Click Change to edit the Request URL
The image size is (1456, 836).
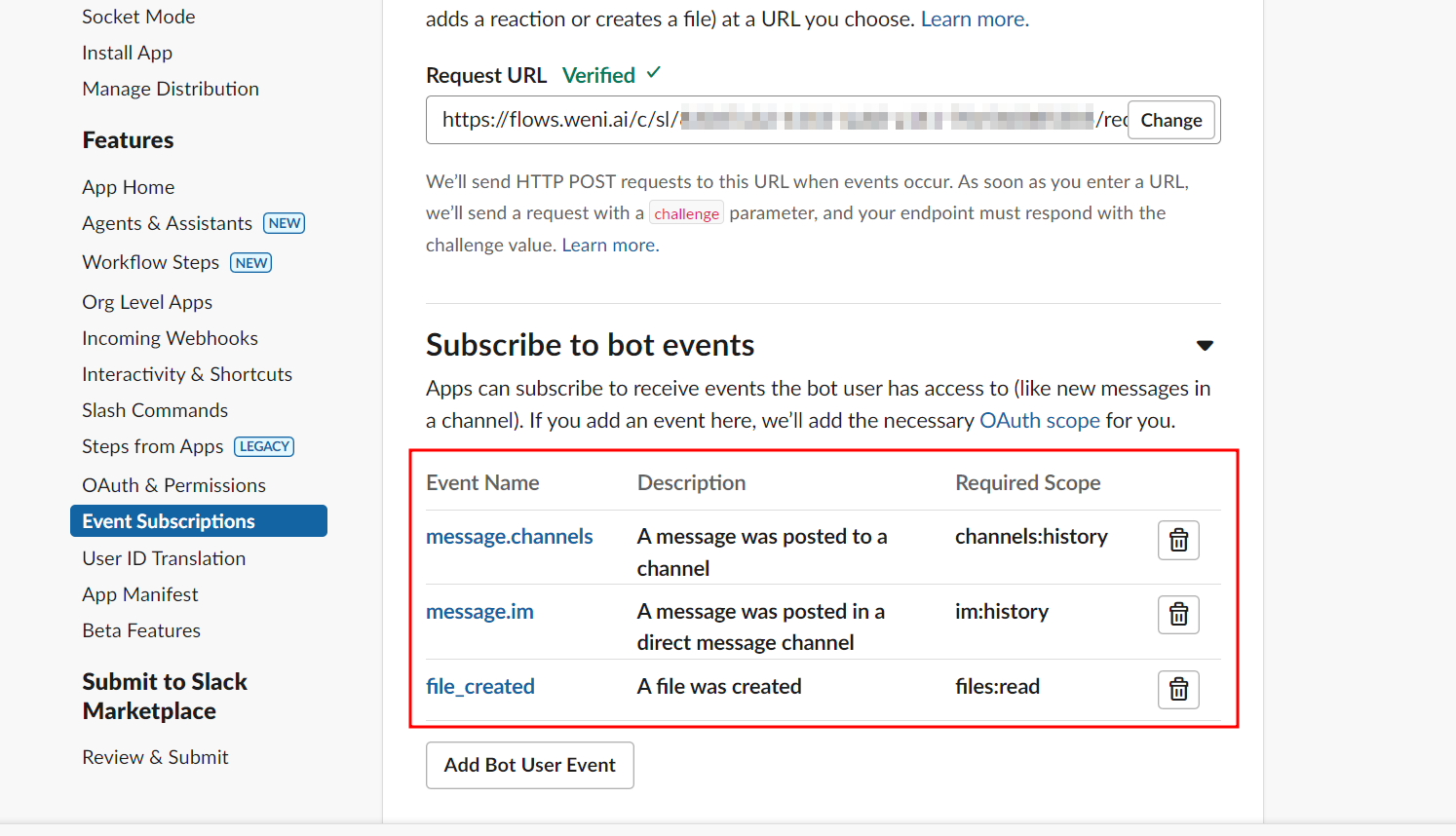click(1170, 119)
